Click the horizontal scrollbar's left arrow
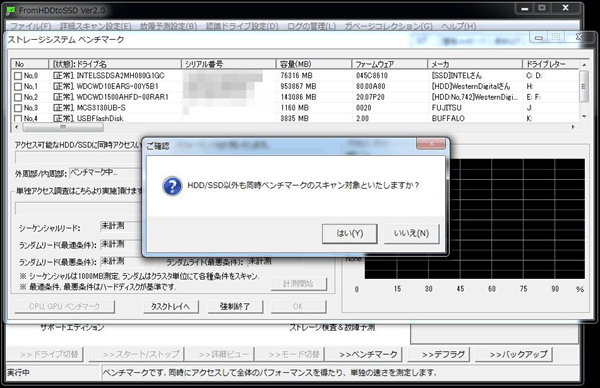The width and height of the screenshot is (600, 388). 16,127
